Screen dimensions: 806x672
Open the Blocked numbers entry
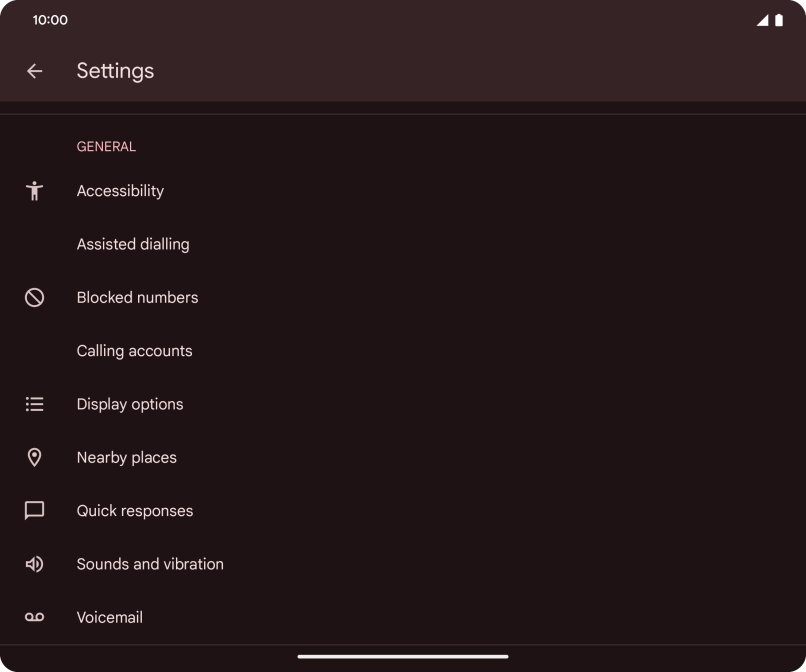137,297
